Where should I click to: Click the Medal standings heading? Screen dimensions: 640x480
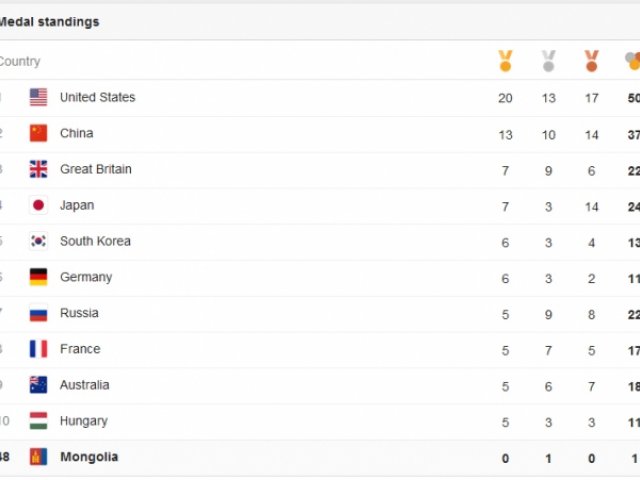(49, 22)
